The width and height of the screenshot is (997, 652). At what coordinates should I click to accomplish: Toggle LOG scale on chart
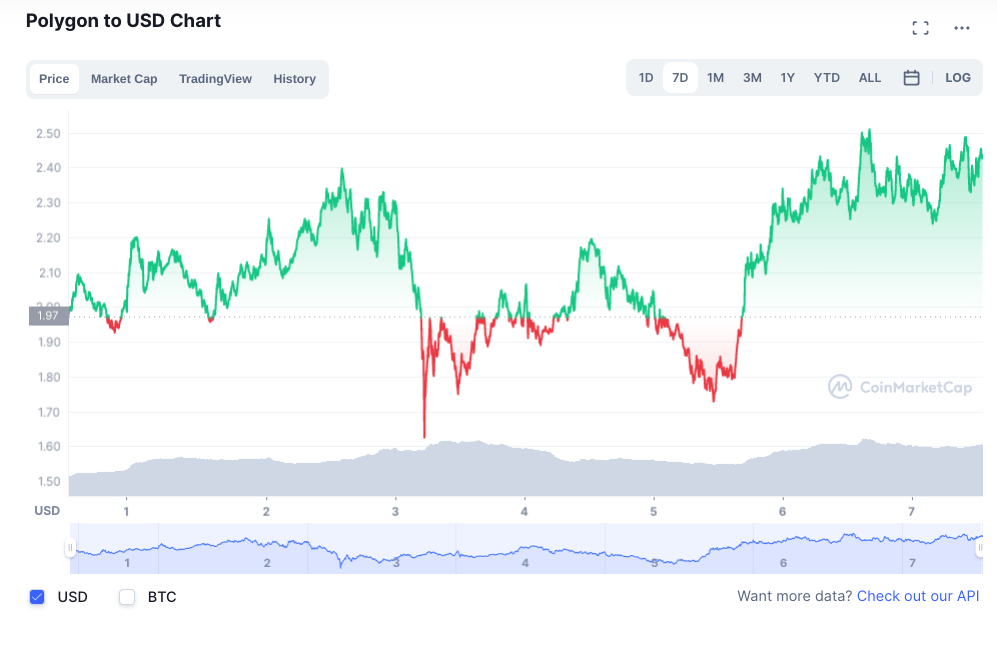coord(957,78)
